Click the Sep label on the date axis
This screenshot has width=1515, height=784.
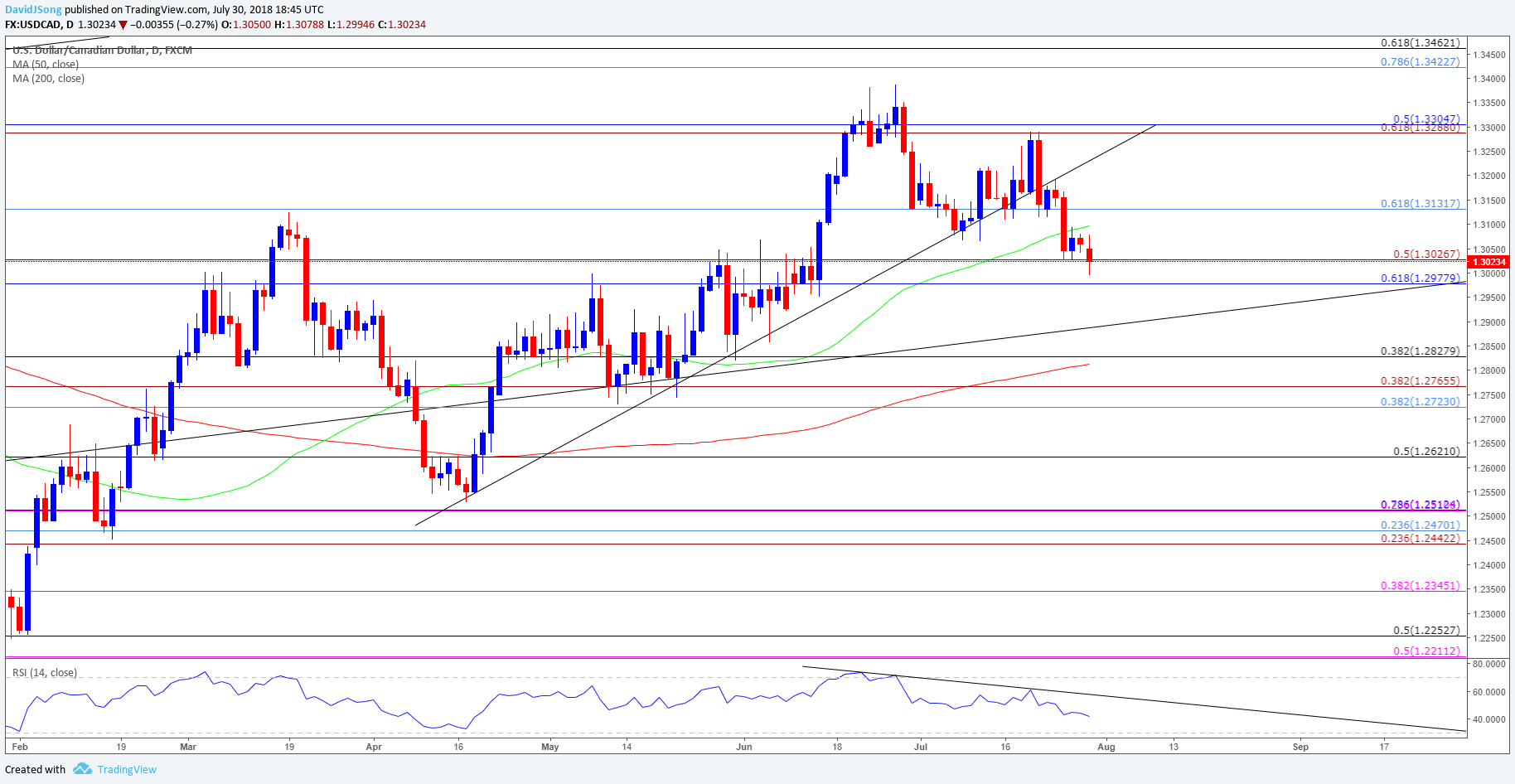[x=1301, y=747]
